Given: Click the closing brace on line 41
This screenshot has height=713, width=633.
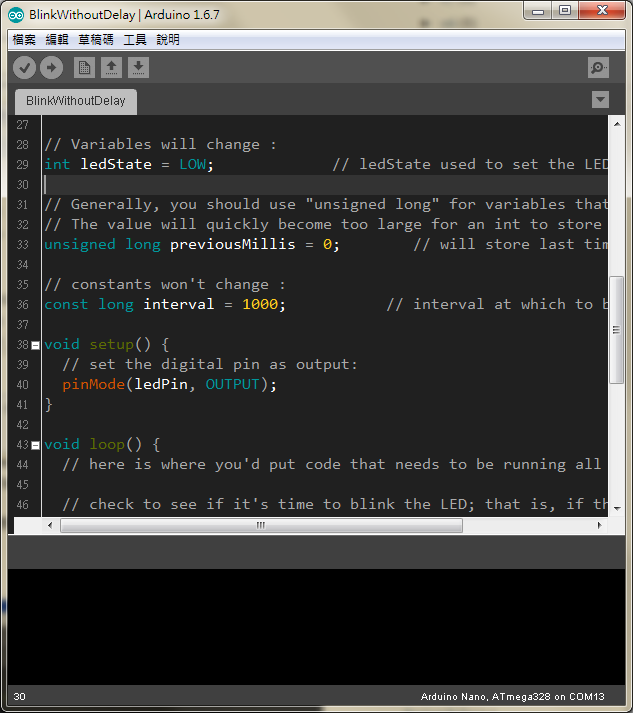Looking at the screenshot, I should click(x=48, y=404).
